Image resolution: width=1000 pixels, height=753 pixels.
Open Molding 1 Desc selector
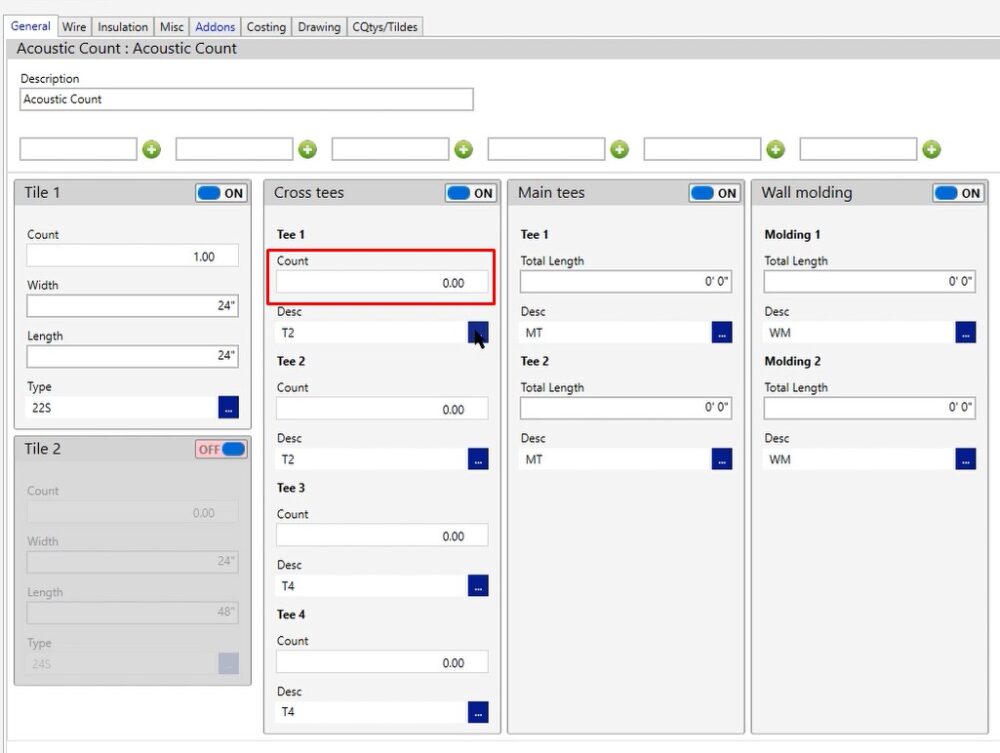click(x=965, y=333)
